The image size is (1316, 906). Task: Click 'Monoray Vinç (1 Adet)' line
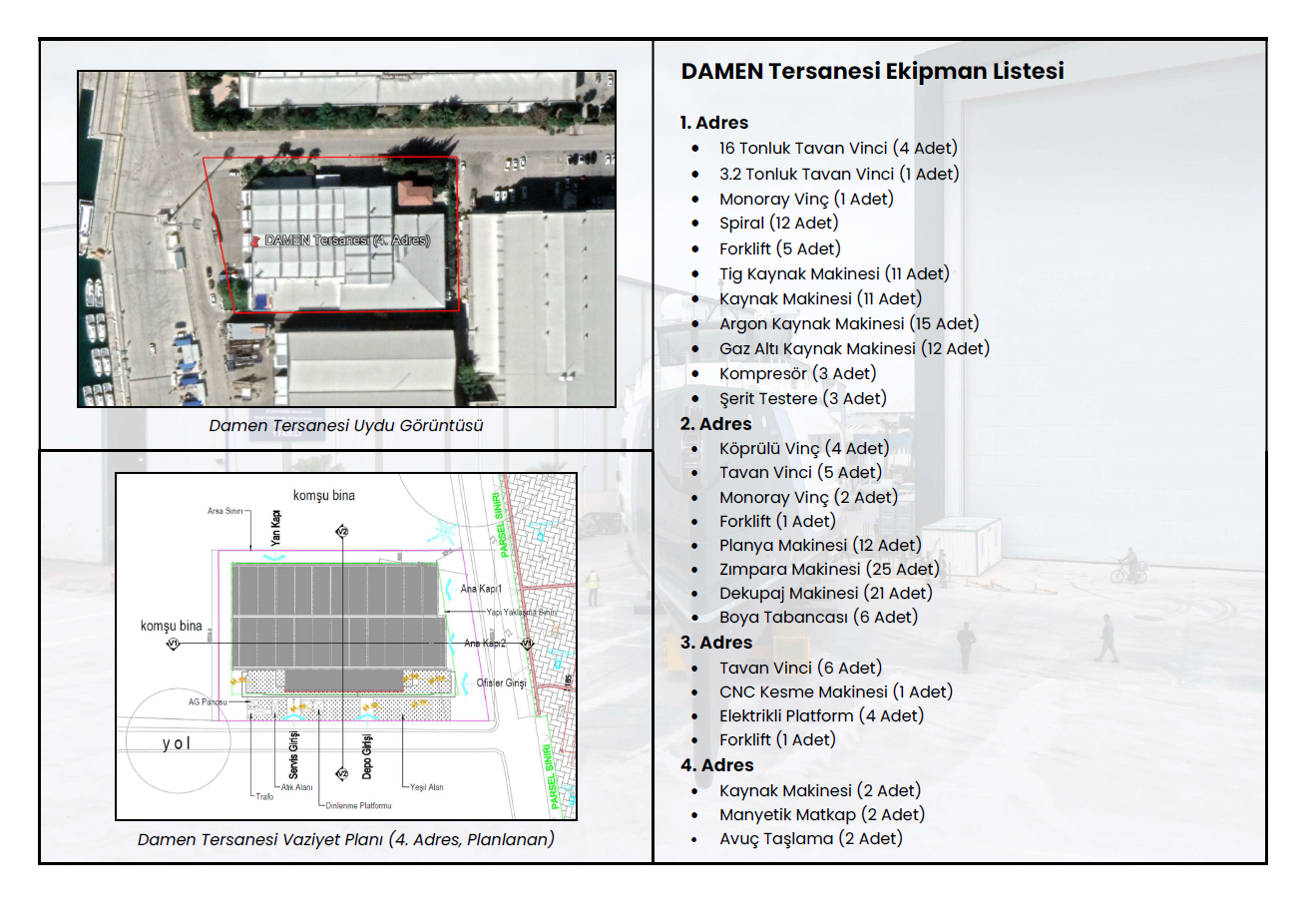click(806, 199)
